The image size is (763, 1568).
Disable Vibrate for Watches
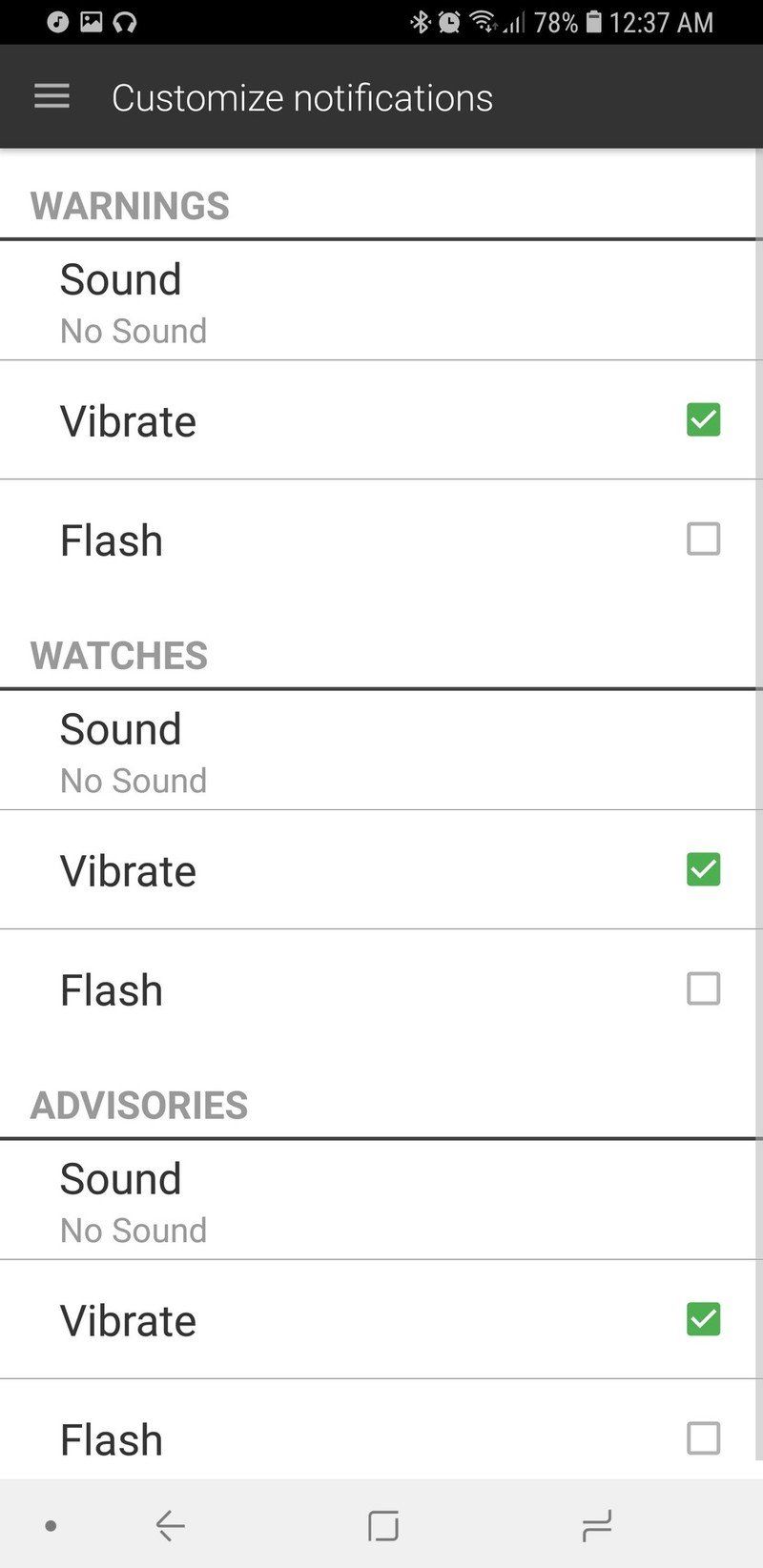(x=703, y=869)
